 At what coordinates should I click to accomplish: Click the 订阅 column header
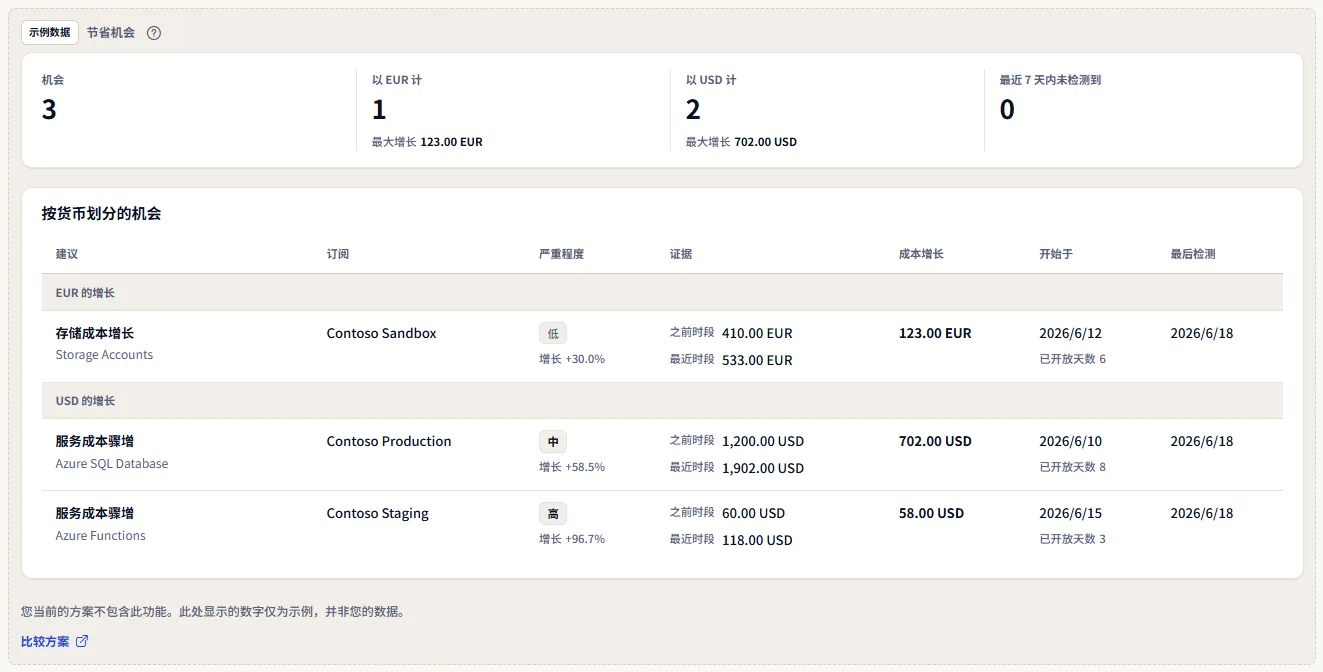click(338, 254)
